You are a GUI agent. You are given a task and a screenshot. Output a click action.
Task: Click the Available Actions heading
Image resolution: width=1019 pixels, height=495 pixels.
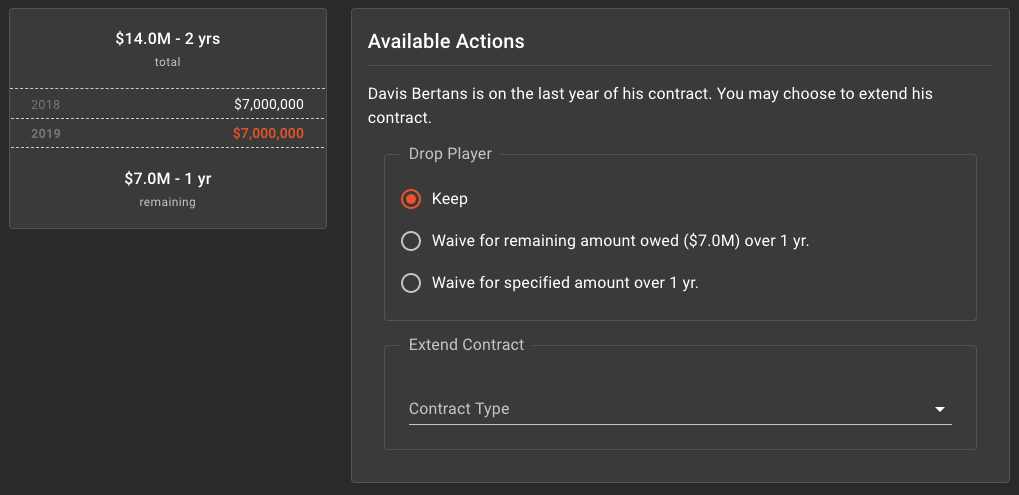pos(446,42)
